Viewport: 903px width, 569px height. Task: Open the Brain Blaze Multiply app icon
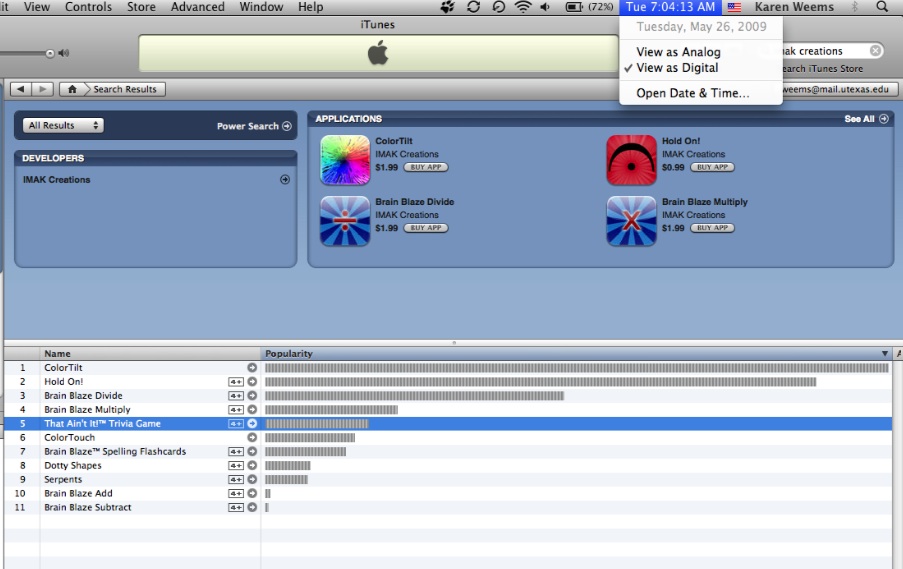pos(631,221)
